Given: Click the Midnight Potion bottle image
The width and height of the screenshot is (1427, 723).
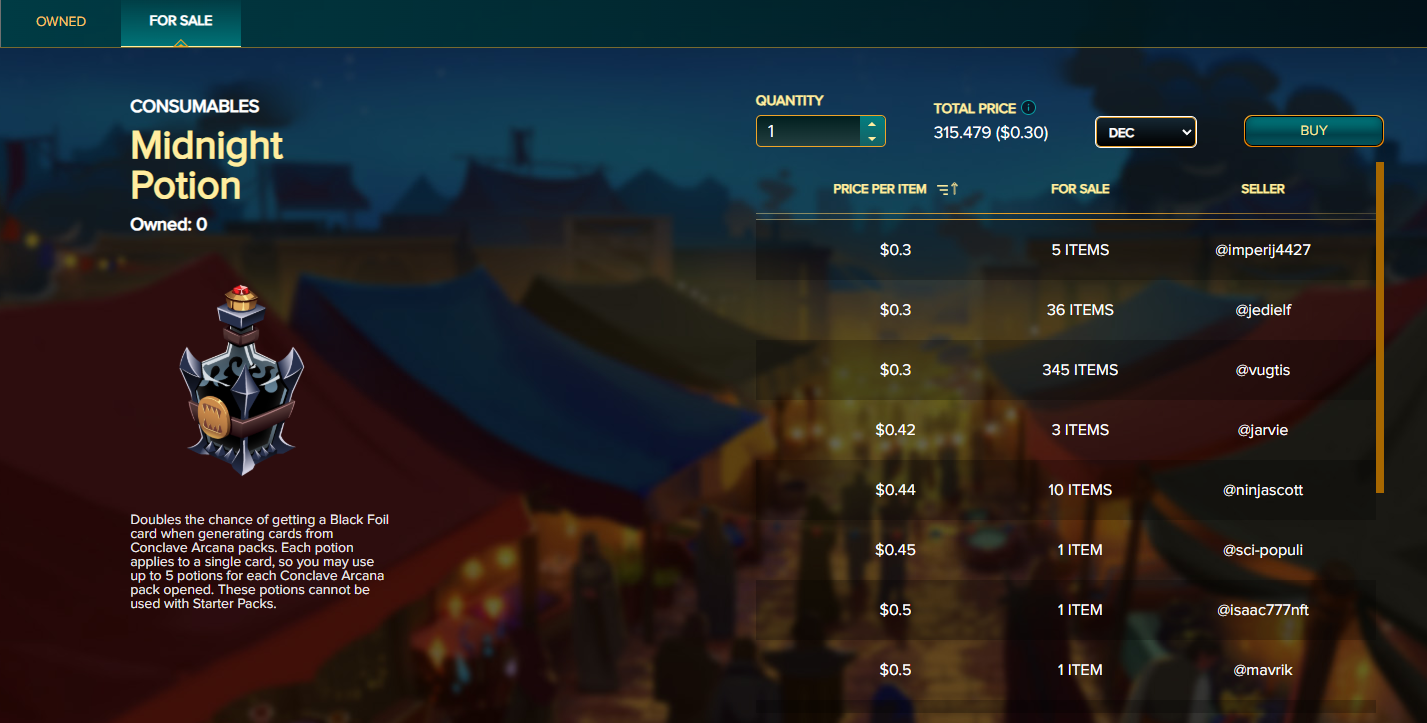Looking at the screenshot, I should tap(240, 380).
